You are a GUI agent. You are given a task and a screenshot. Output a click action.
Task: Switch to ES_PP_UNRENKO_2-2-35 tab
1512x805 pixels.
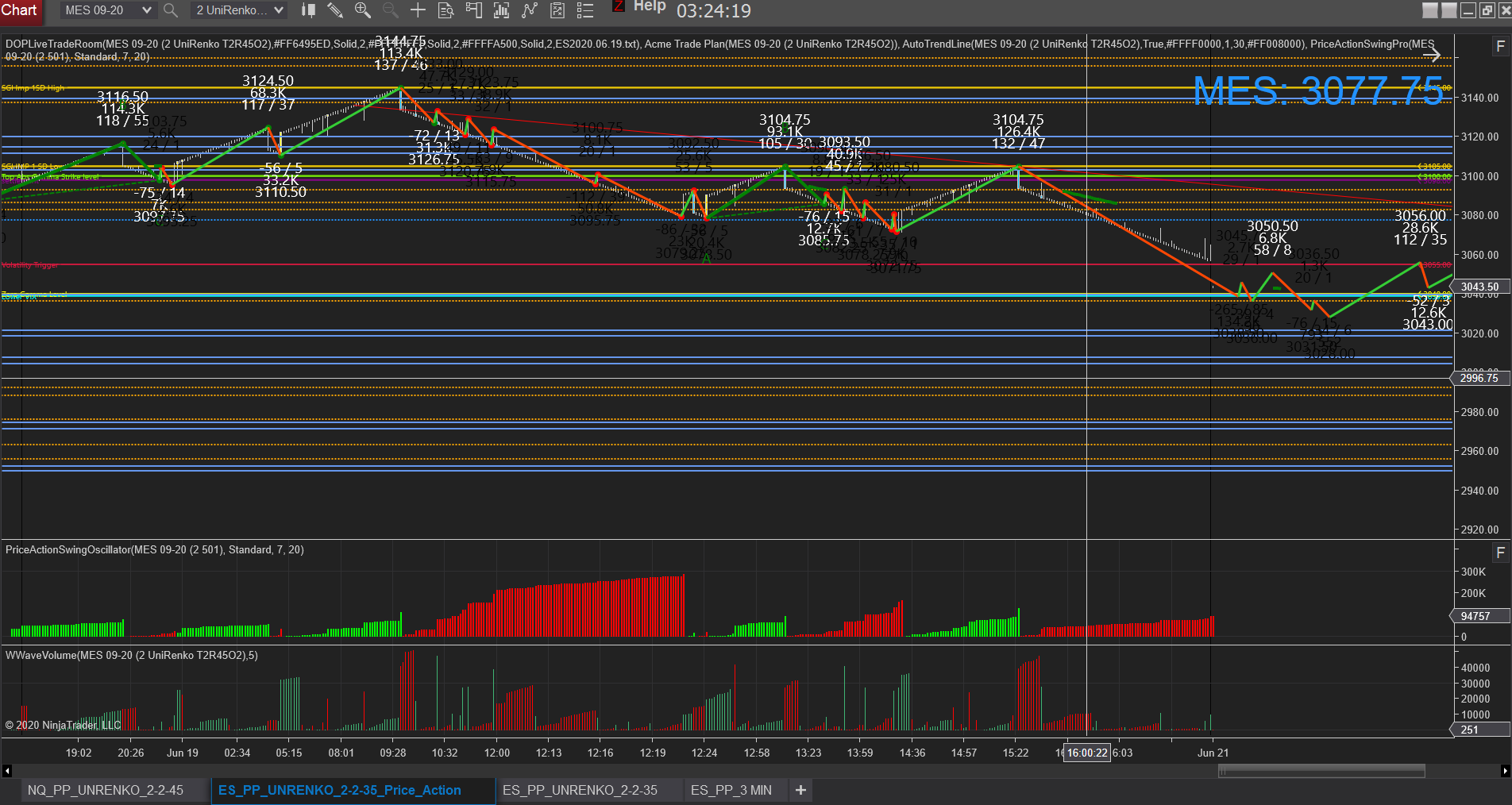pos(580,790)
